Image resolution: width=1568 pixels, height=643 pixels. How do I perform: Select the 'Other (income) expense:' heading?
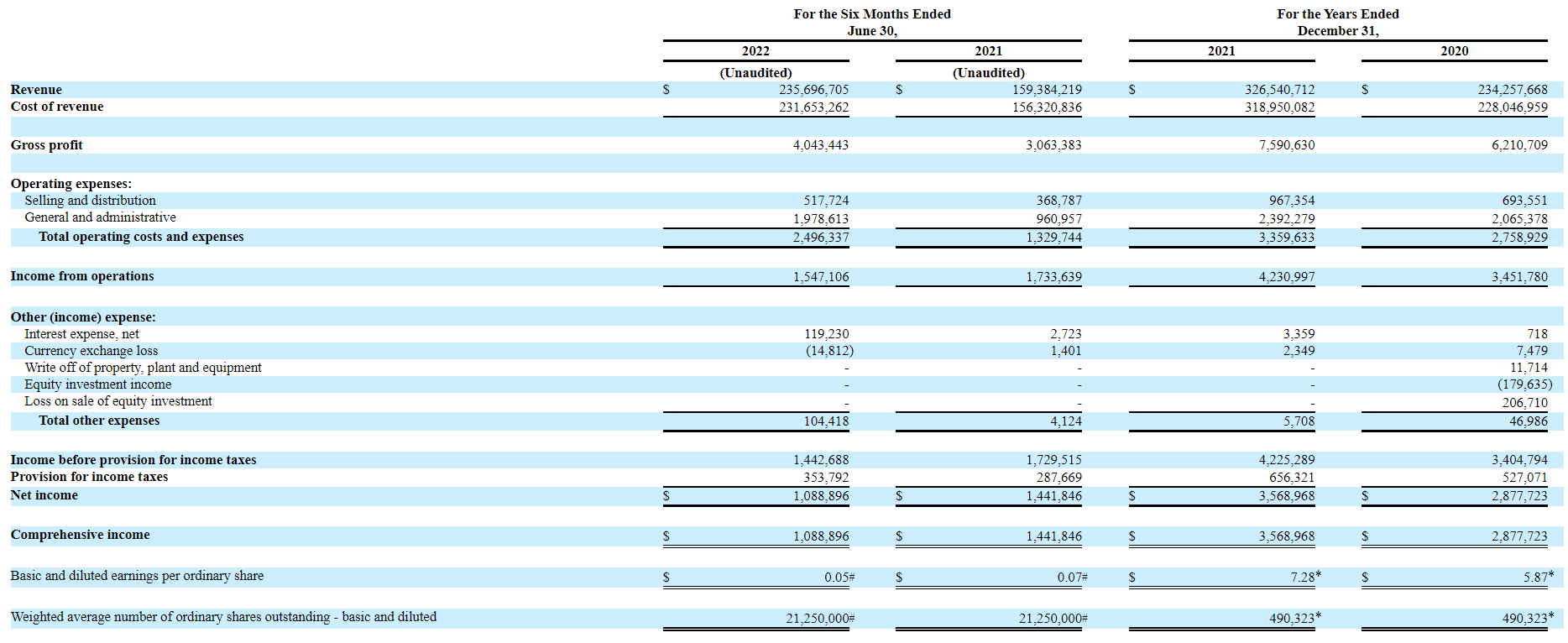click(x=83, y=317)
